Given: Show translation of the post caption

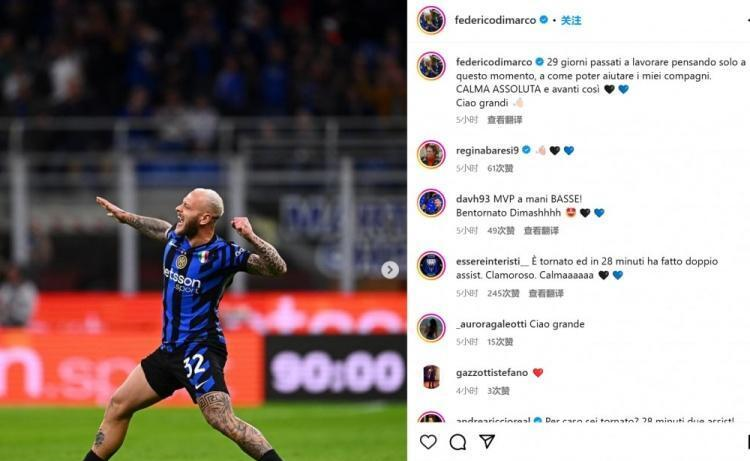Looking at the screenshot, I should coord(505,120).
